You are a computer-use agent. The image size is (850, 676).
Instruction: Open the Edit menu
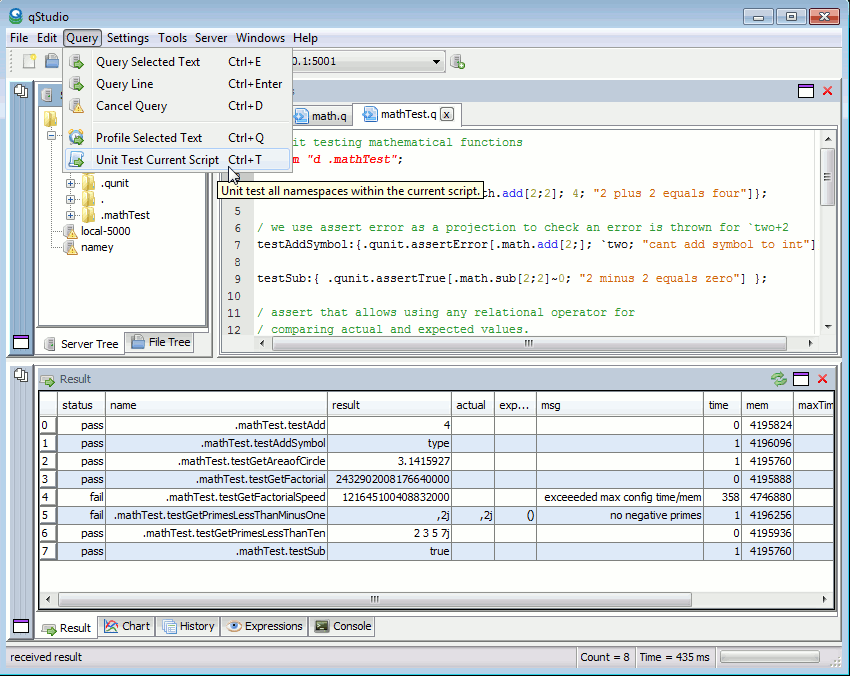click(x=47, y=38)
